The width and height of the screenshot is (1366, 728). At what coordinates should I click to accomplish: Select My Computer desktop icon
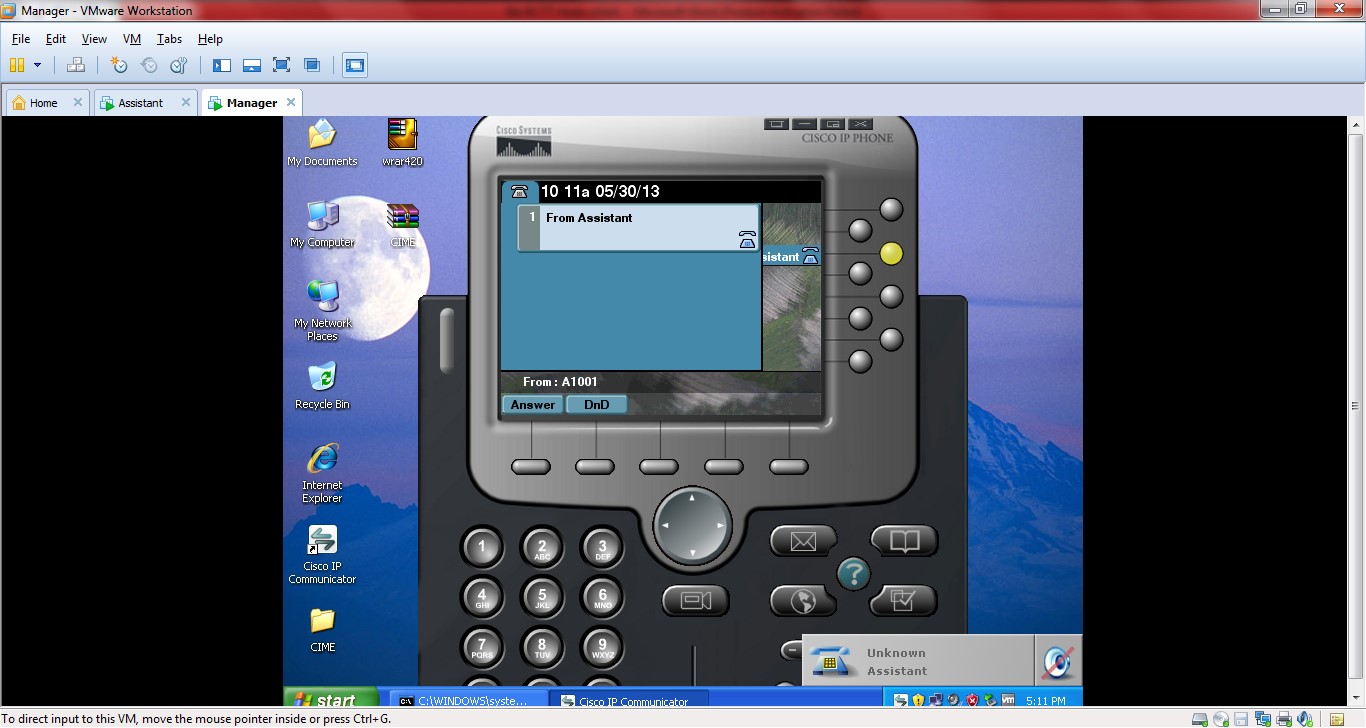pyautogui.click(x=322, y=224)
